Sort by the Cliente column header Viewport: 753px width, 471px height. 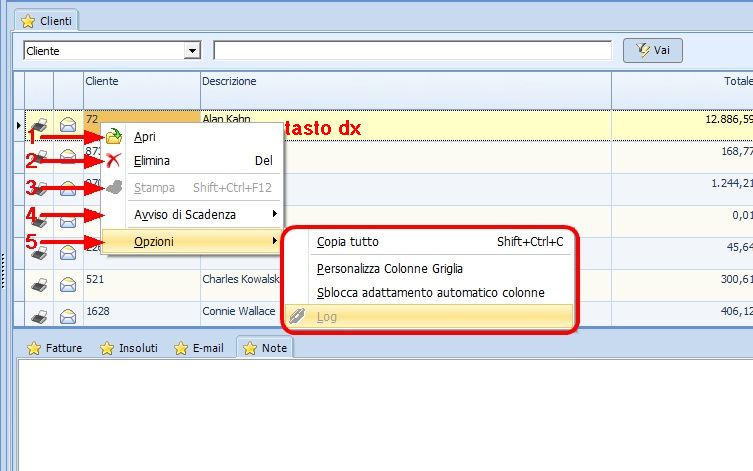coord(142,90)
